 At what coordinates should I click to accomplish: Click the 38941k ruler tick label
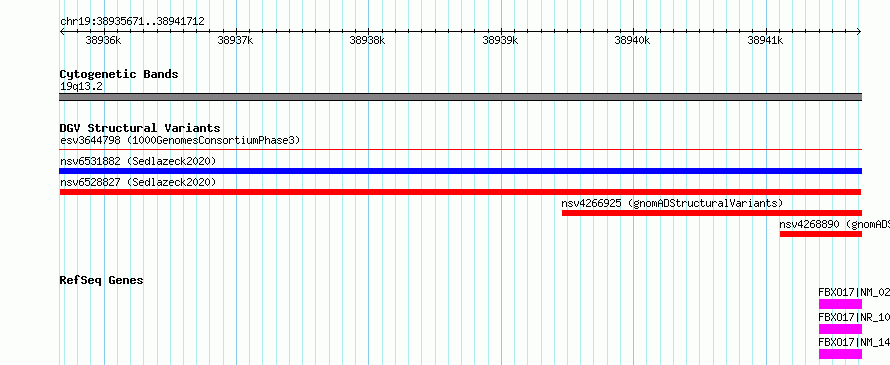pyautogui.click(x=765, y=40)
